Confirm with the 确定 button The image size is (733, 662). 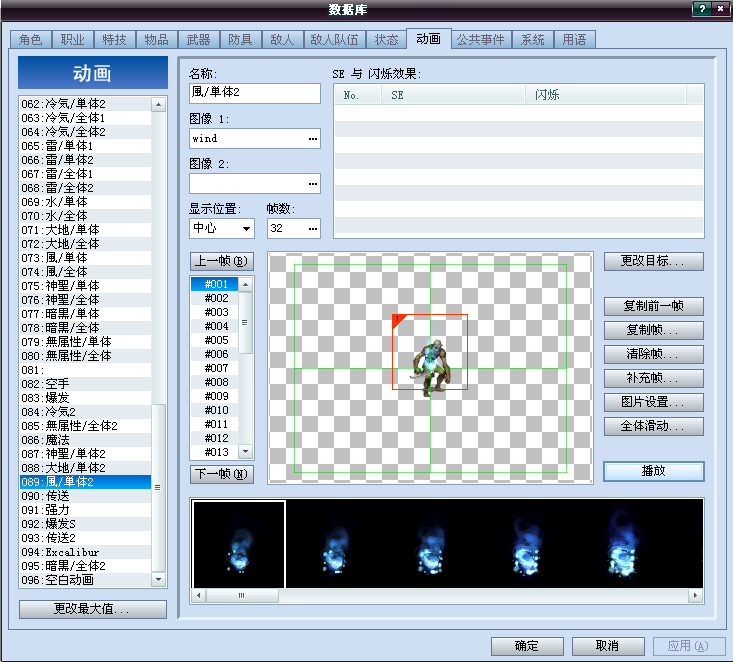527,646
